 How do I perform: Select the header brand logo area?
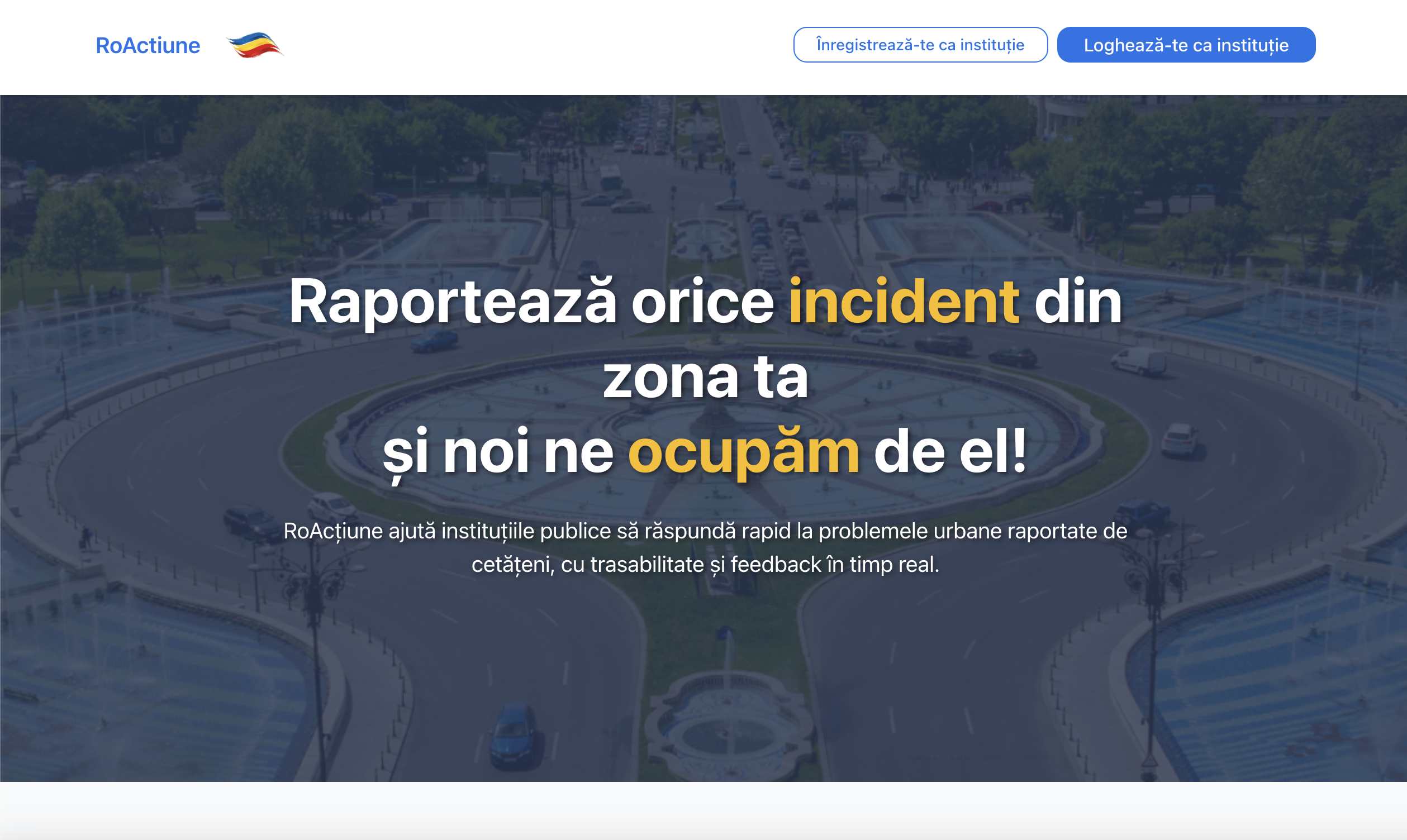187,45
